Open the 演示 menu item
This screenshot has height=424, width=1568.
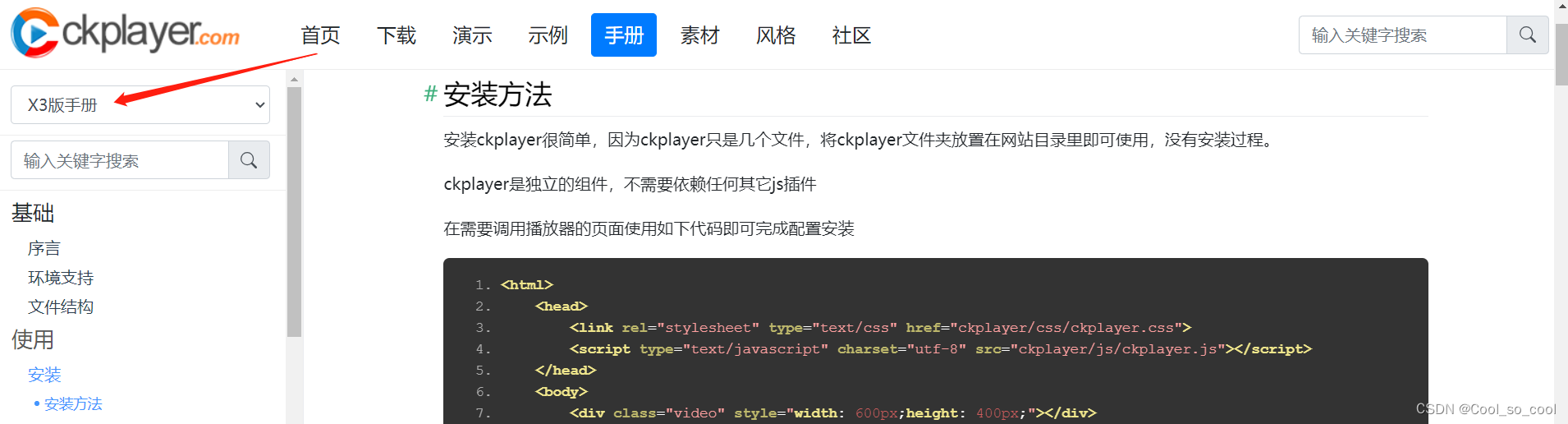tap(472, 35)
